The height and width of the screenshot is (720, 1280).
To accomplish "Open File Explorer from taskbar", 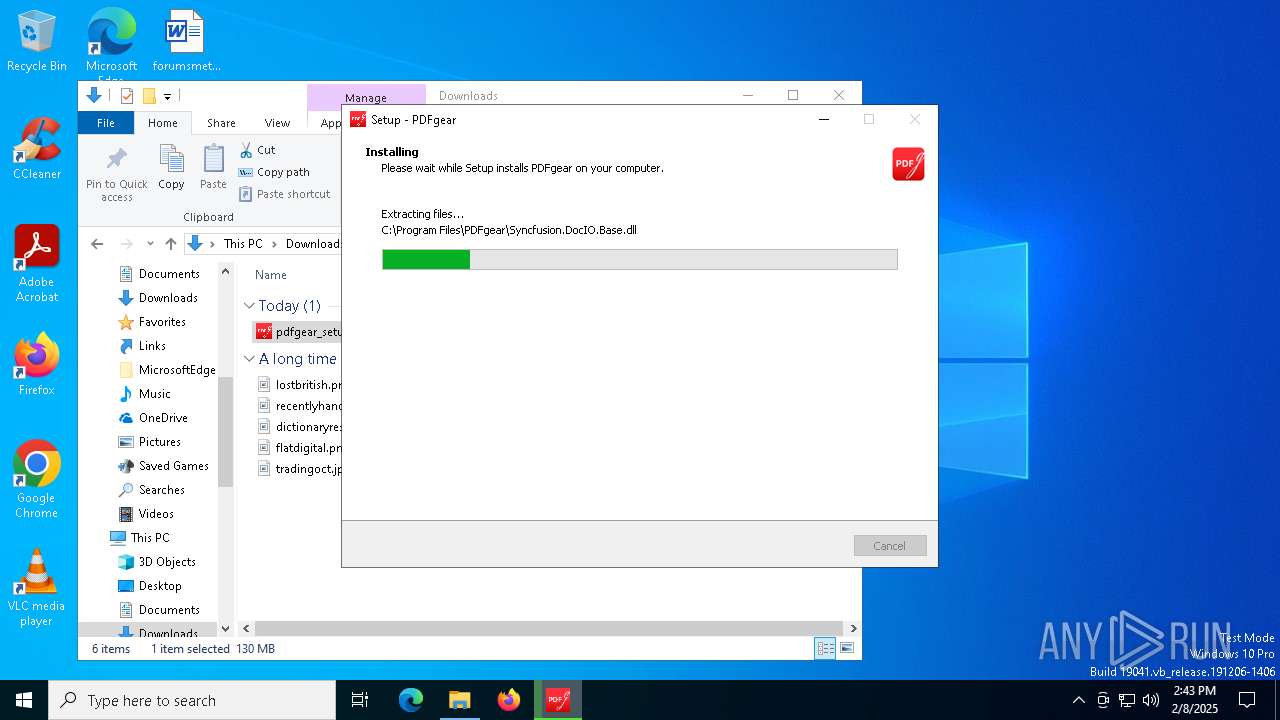I will pyautogui.click(x=459, y=700).
